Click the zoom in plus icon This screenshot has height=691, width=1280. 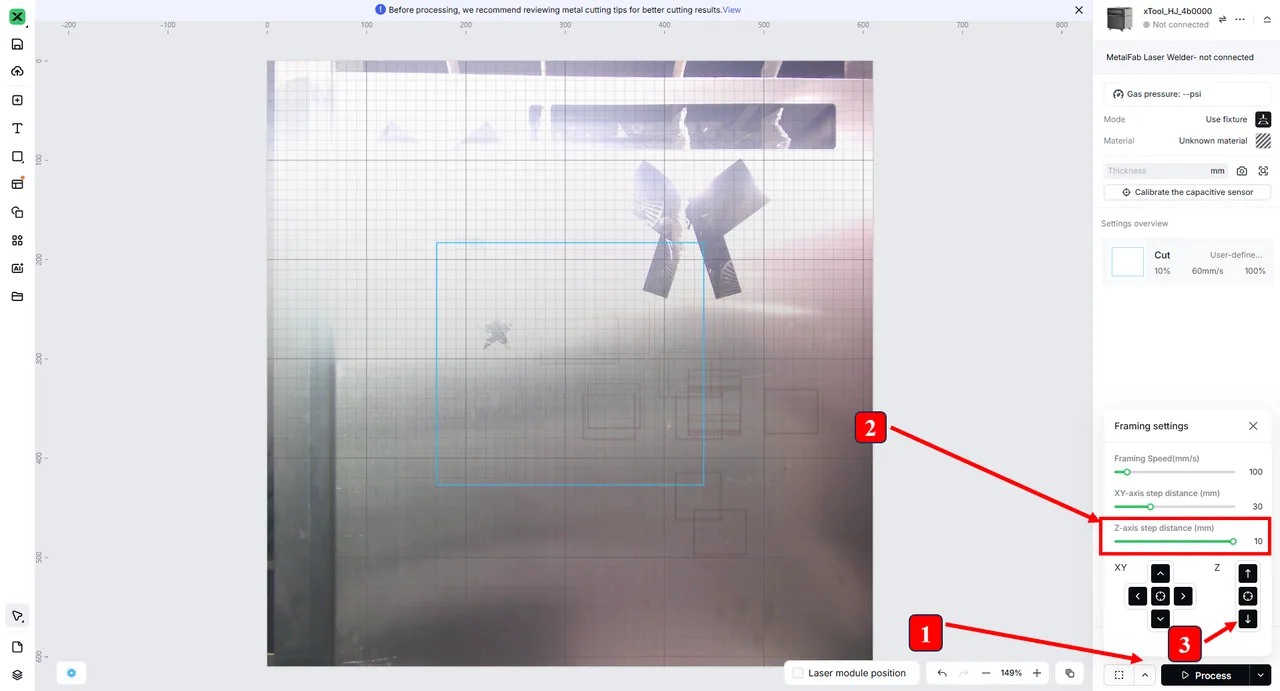click(x=1037, y=674)
